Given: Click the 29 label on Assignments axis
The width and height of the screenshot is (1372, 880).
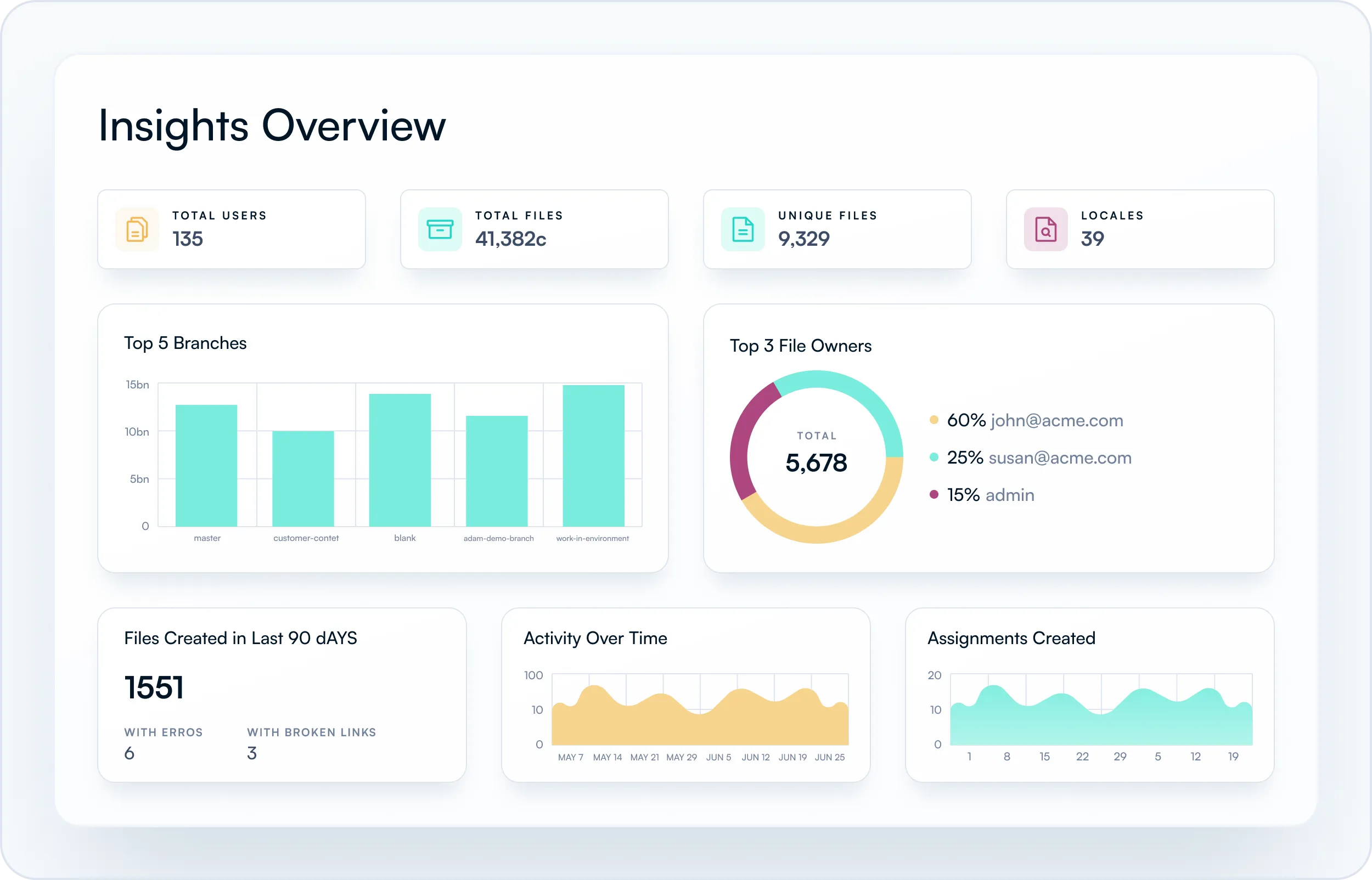Looking at the screenshot, I should coord(1120,757).
